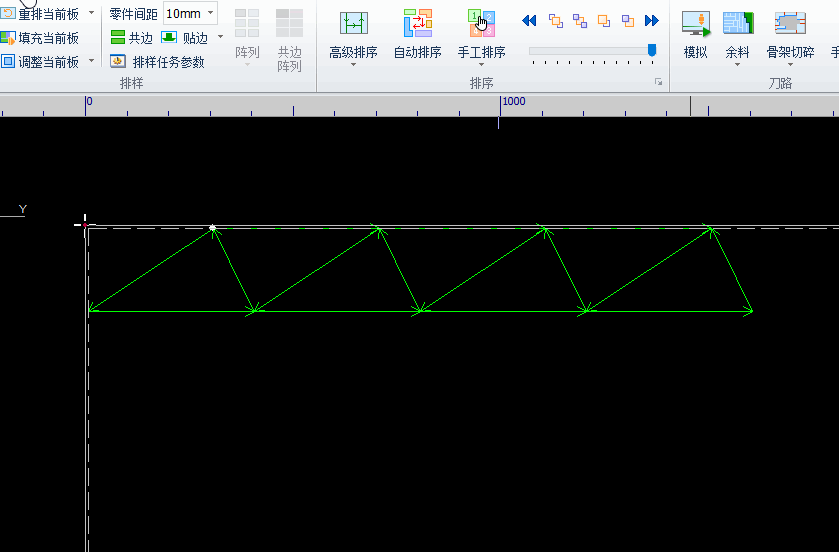
Task: Click 填充当前板 fill current sheet
Action: tap(40, 38)
